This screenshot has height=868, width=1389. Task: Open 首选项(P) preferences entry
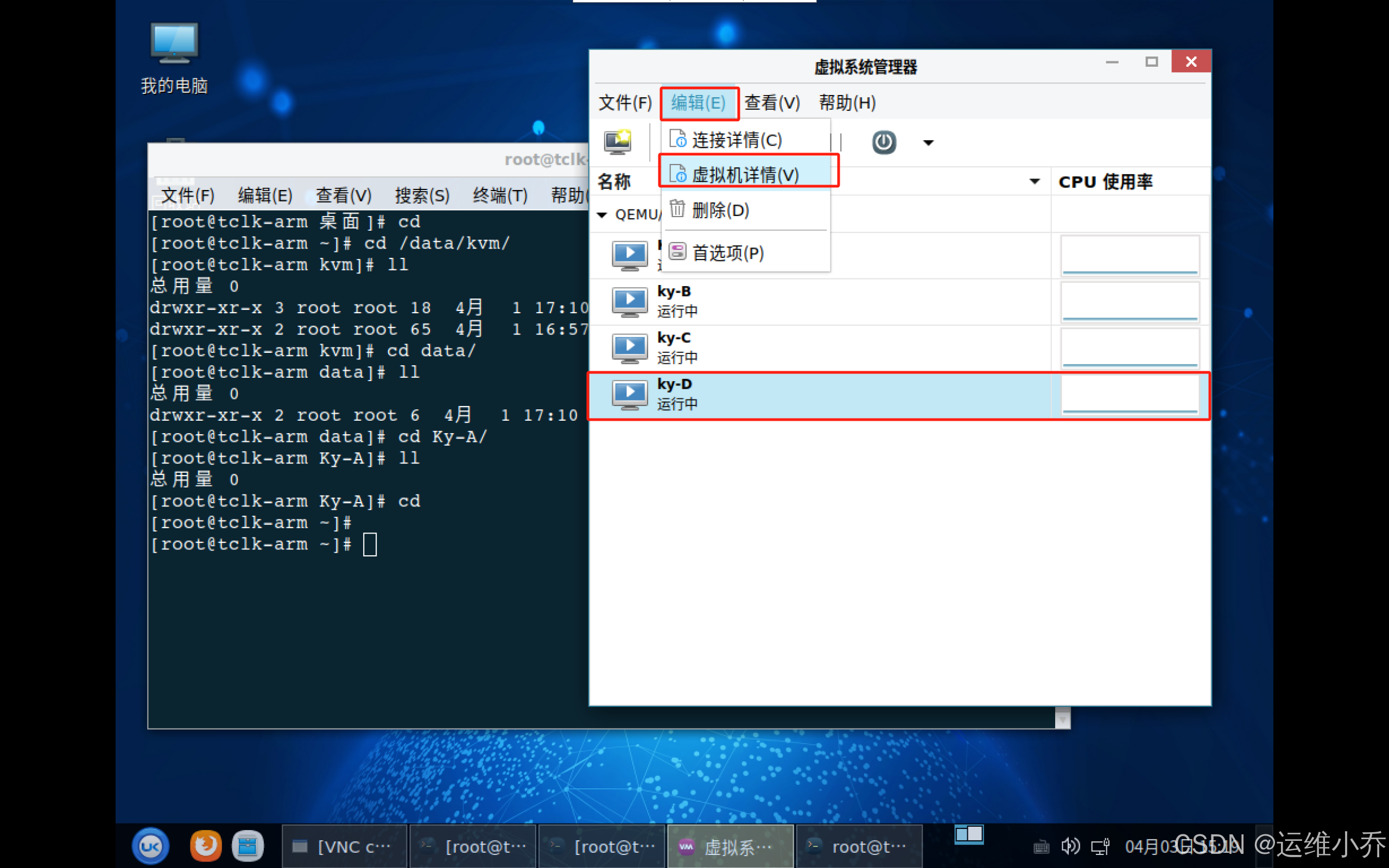point(727,252)
